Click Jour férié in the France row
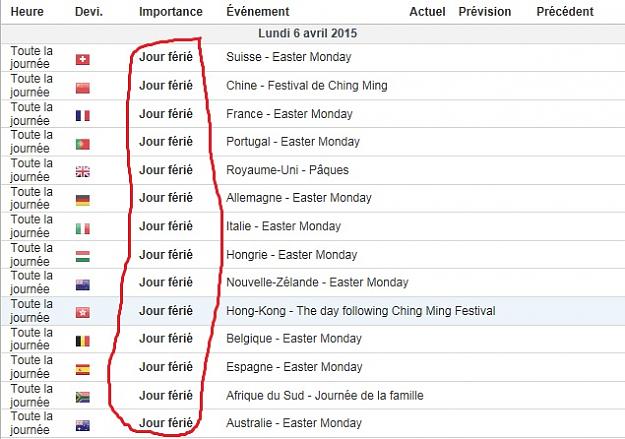The image size is (625, 439). pos(166,114)
